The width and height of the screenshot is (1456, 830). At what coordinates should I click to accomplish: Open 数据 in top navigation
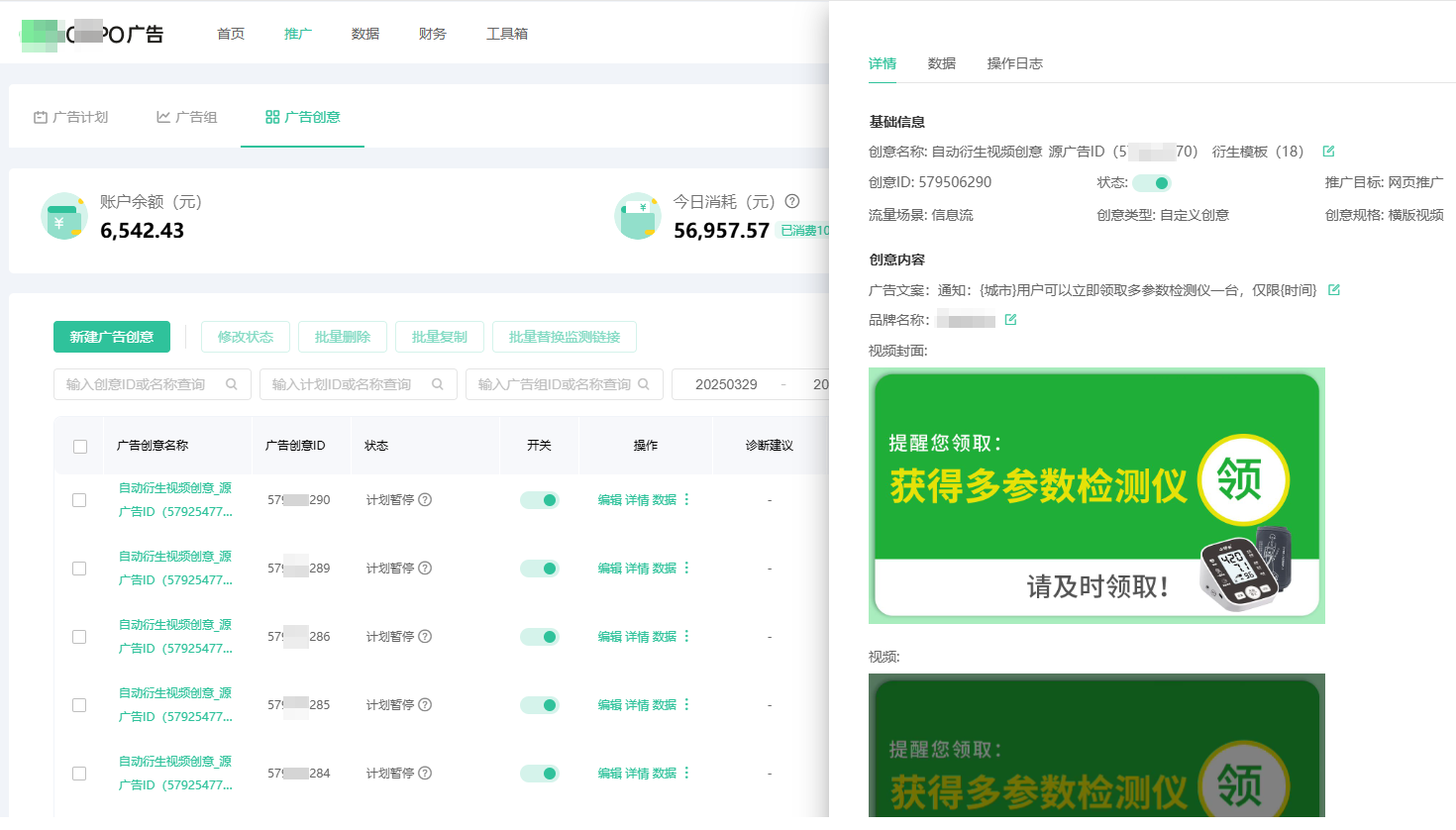[x=365, y=34]
